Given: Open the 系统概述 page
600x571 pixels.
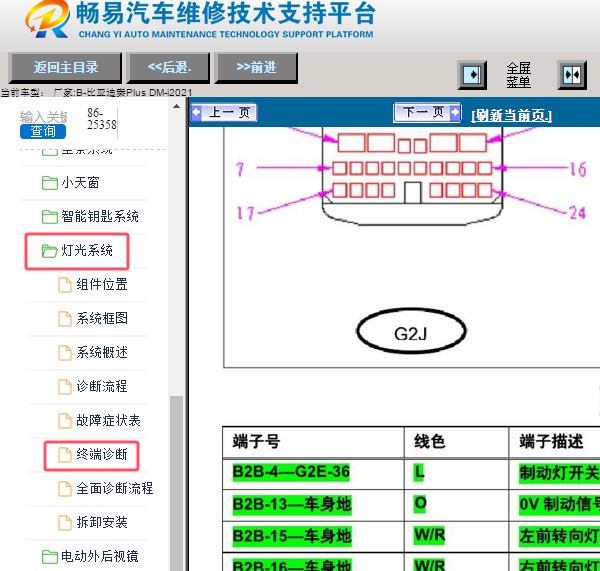Looking at the screenshot, I should click(102, 352).
